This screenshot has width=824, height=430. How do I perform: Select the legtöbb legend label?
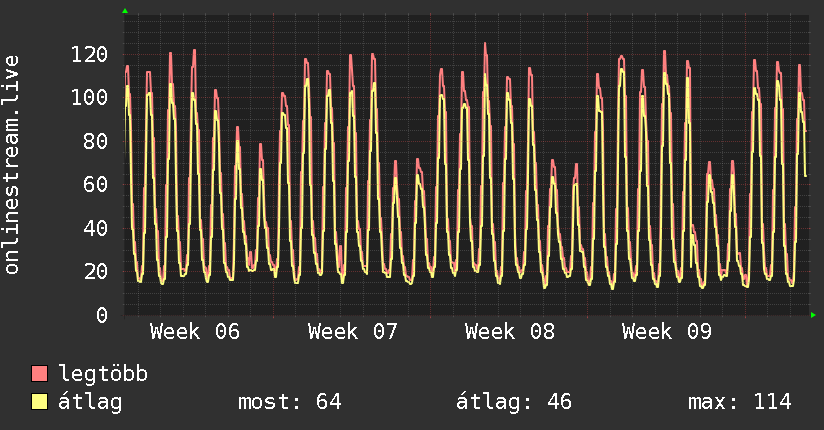point(103,373)
